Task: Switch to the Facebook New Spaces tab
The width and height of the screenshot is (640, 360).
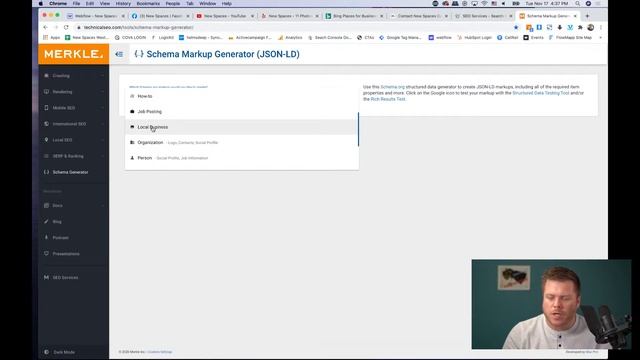Action: [161, 16]
